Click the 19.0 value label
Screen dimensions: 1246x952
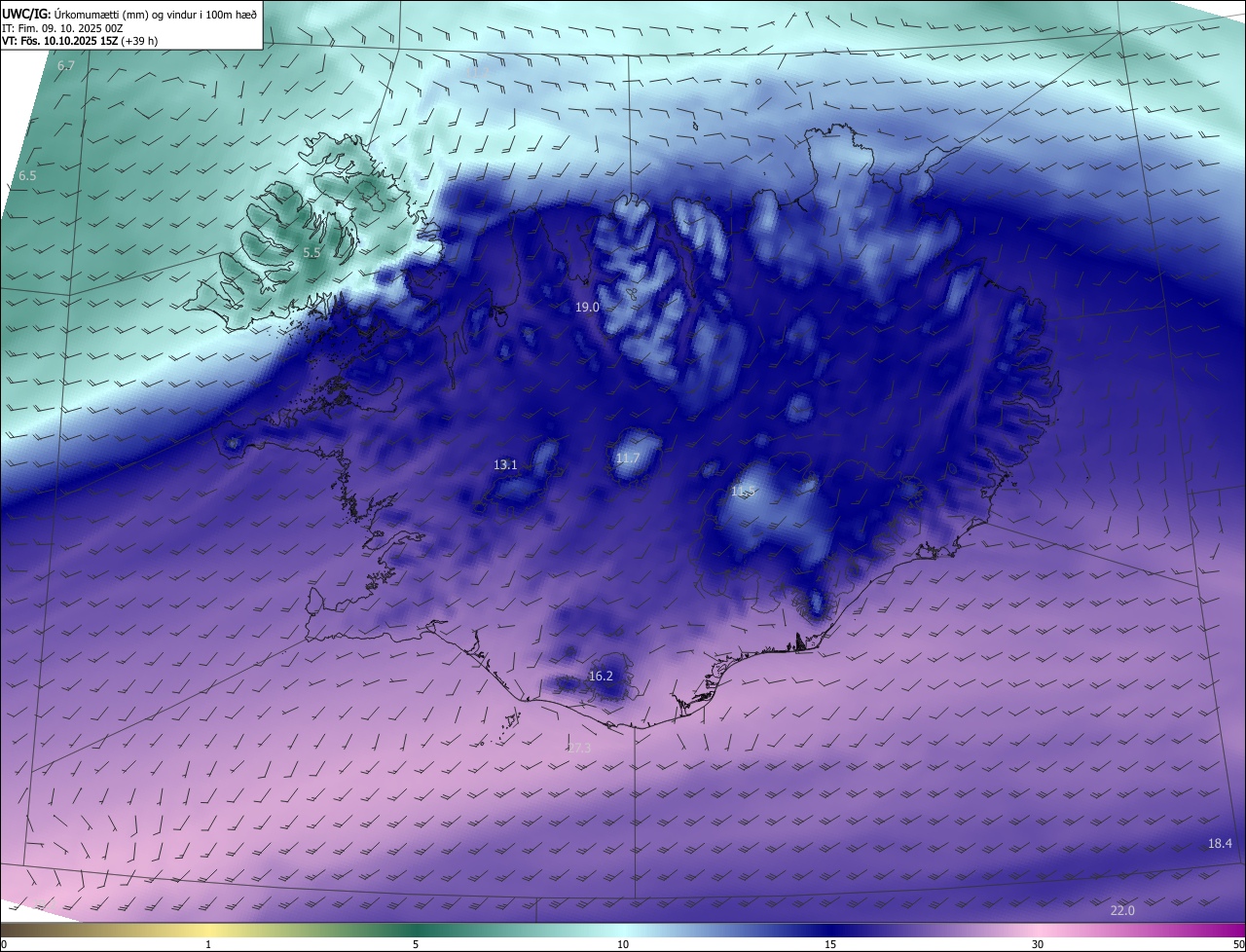tap(587, 307)
